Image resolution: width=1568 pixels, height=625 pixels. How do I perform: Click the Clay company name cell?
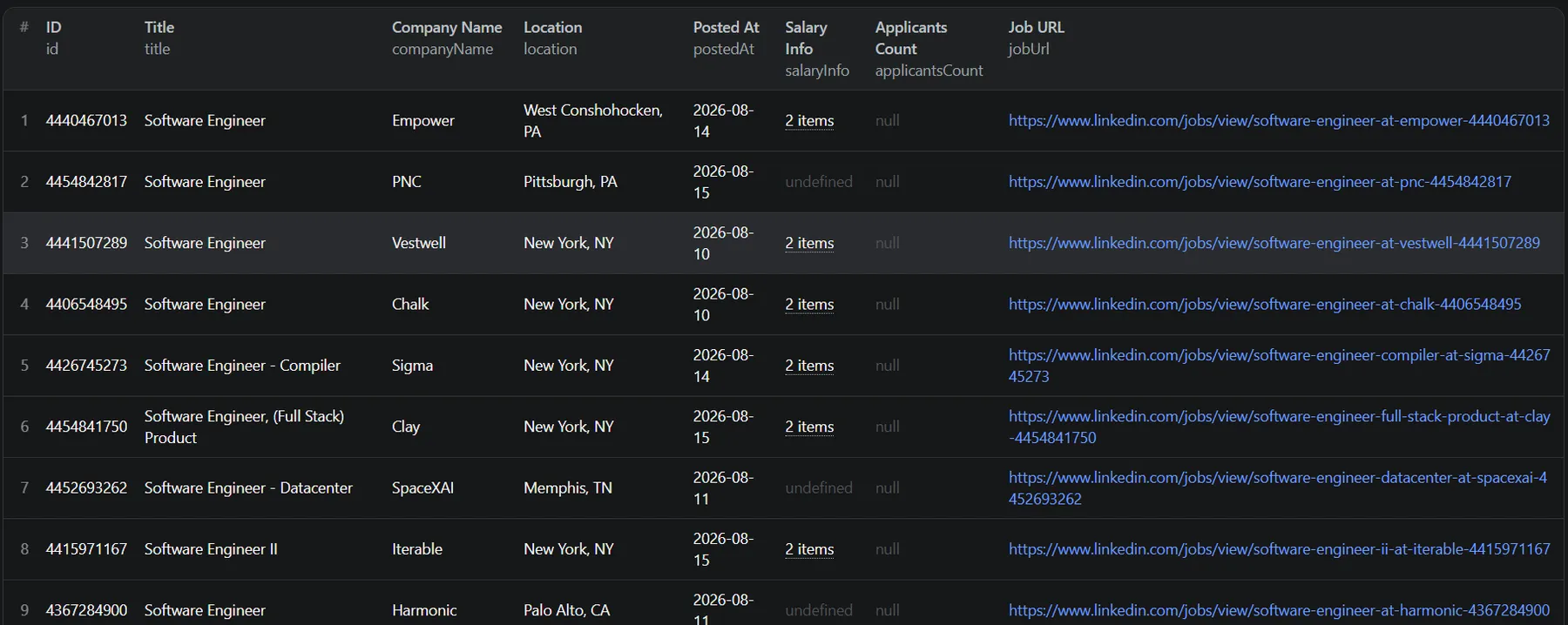coord(406,427)
